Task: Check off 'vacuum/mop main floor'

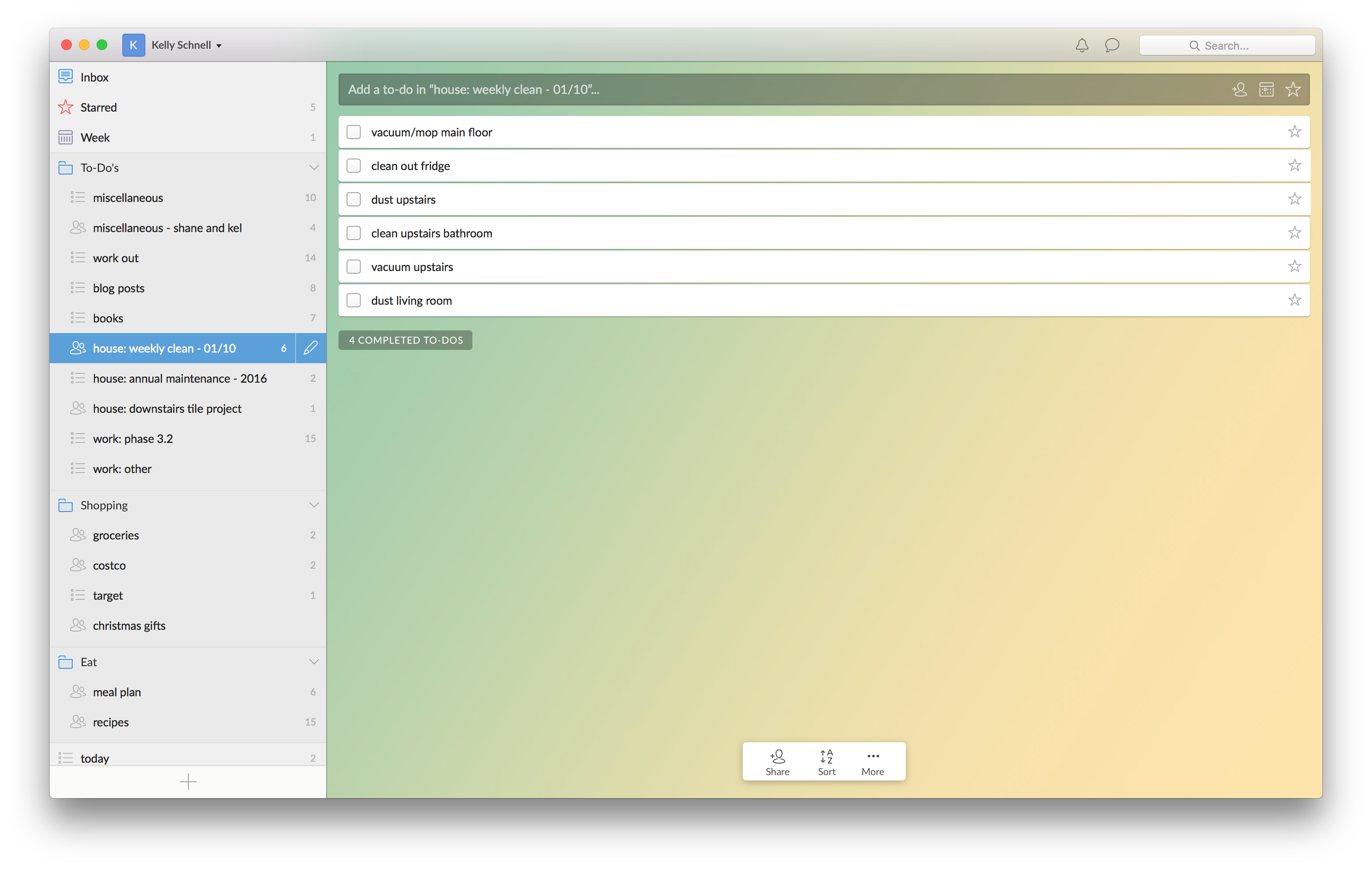Action: click(354, 132)
